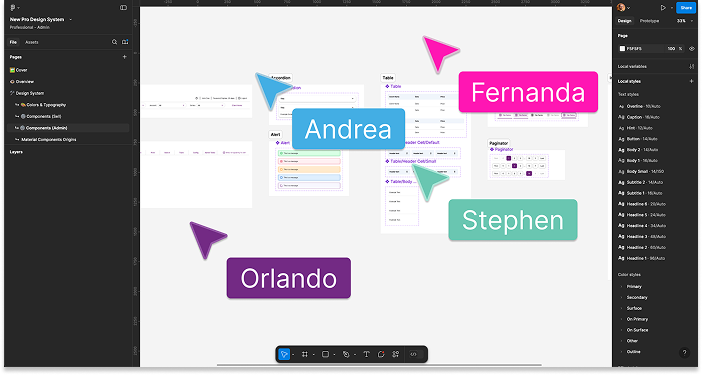The image size is (702, 375).
Task: Open the Figma main menu logo
Action: click(x=13, y=8)
